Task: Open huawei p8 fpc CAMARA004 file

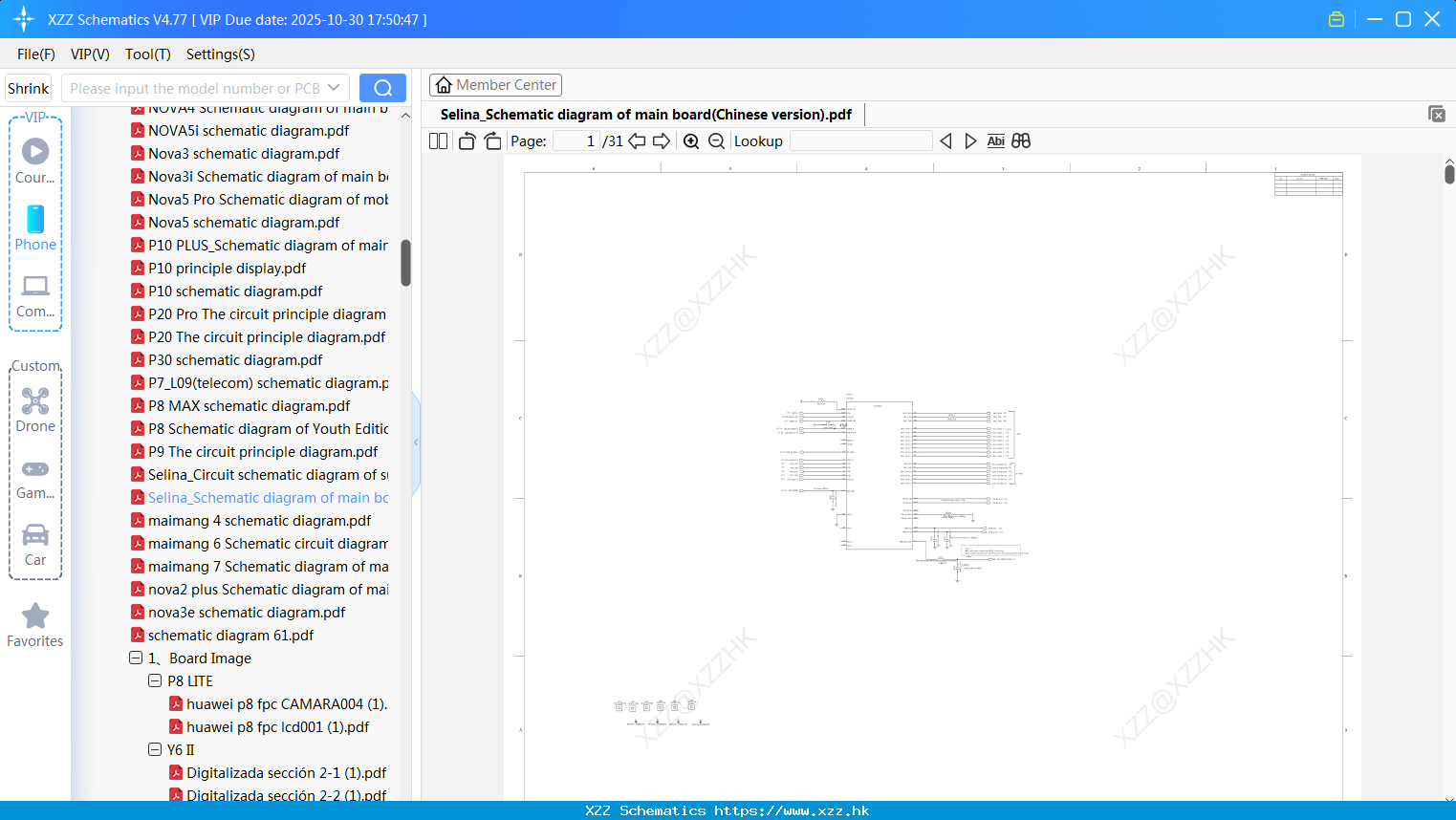Action: coord(286,703)
